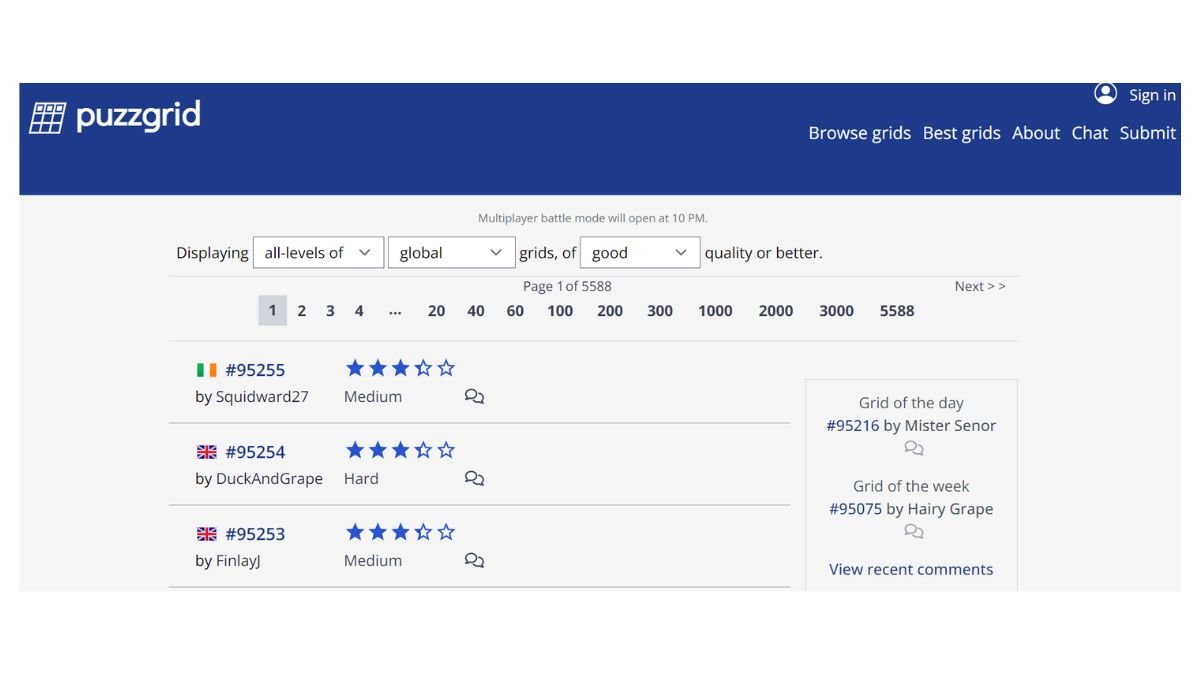
Task: Go to Next page link
Action: point(979,286)
